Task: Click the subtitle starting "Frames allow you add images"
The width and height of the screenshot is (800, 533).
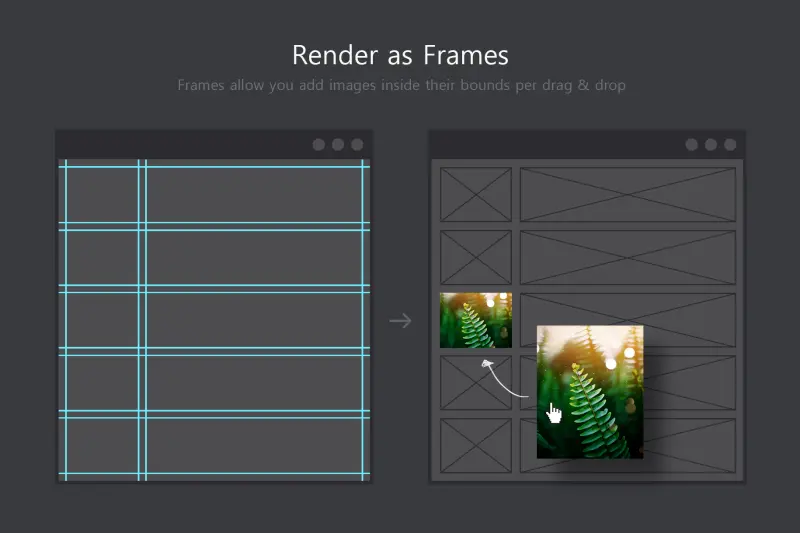Action: pyautogui.click(x=401, y=85)
